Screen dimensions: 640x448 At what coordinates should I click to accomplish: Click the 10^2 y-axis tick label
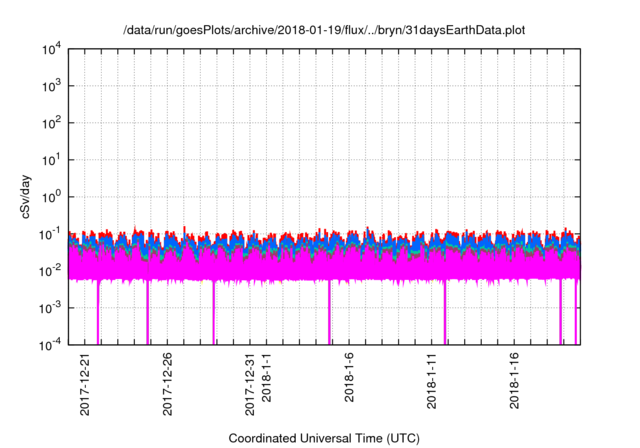point(51,124)
